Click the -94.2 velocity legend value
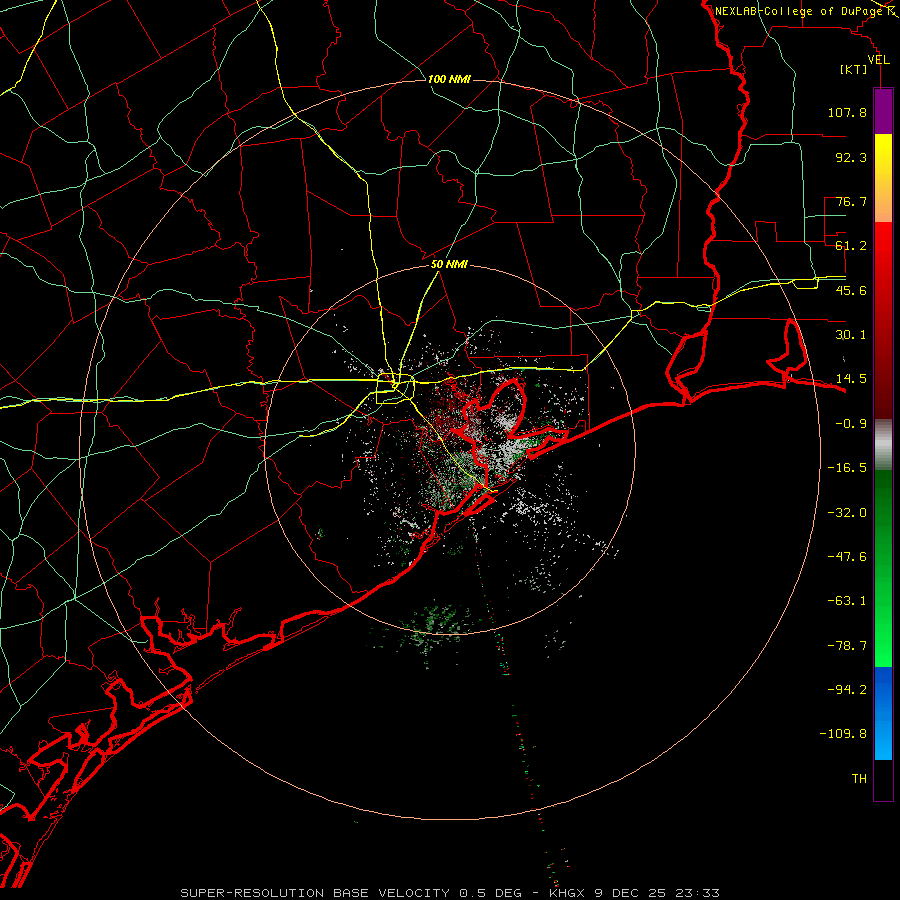 [x=847, y=690]
